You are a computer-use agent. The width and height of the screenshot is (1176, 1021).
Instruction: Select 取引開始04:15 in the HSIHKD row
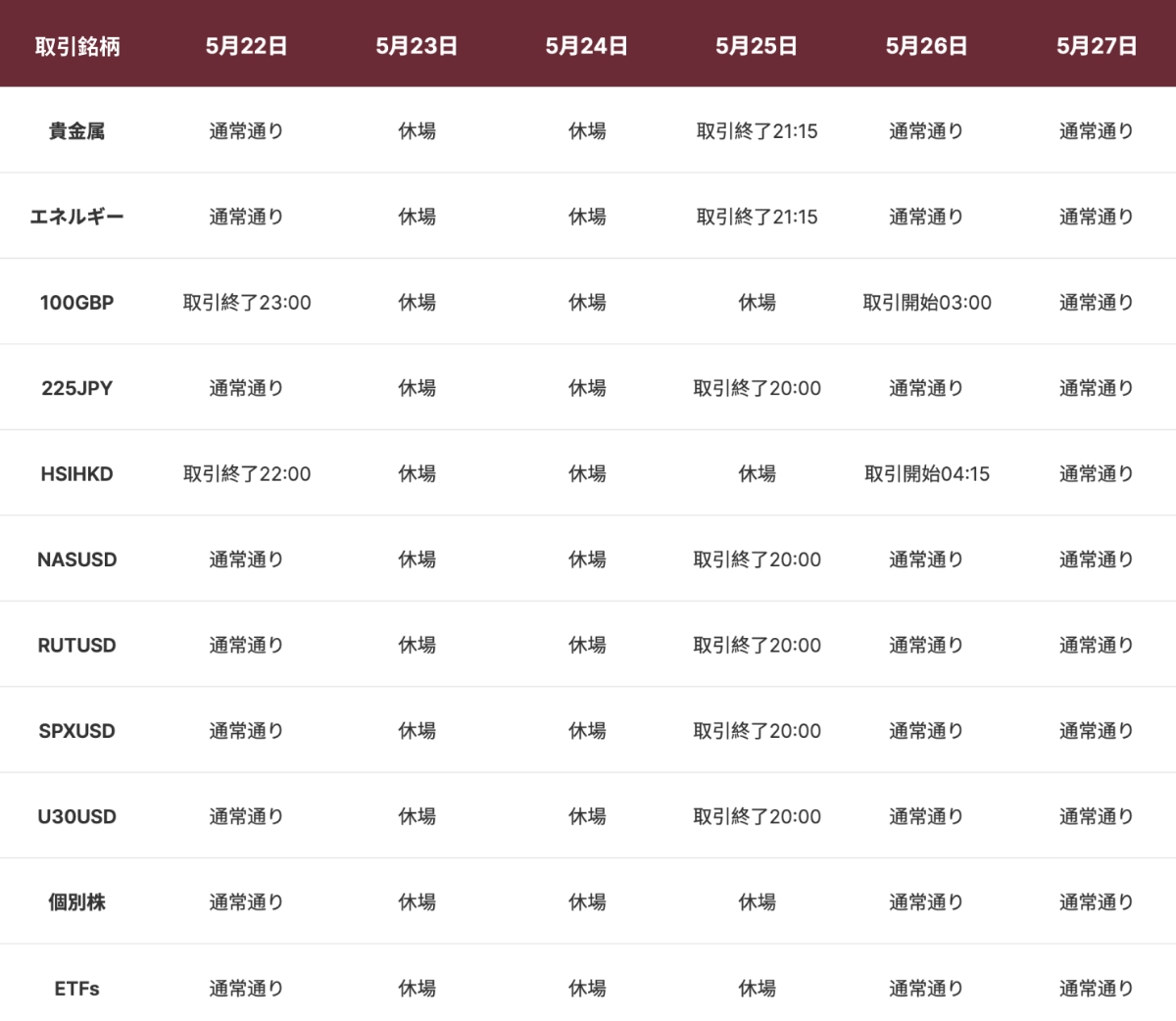point(927,474)
